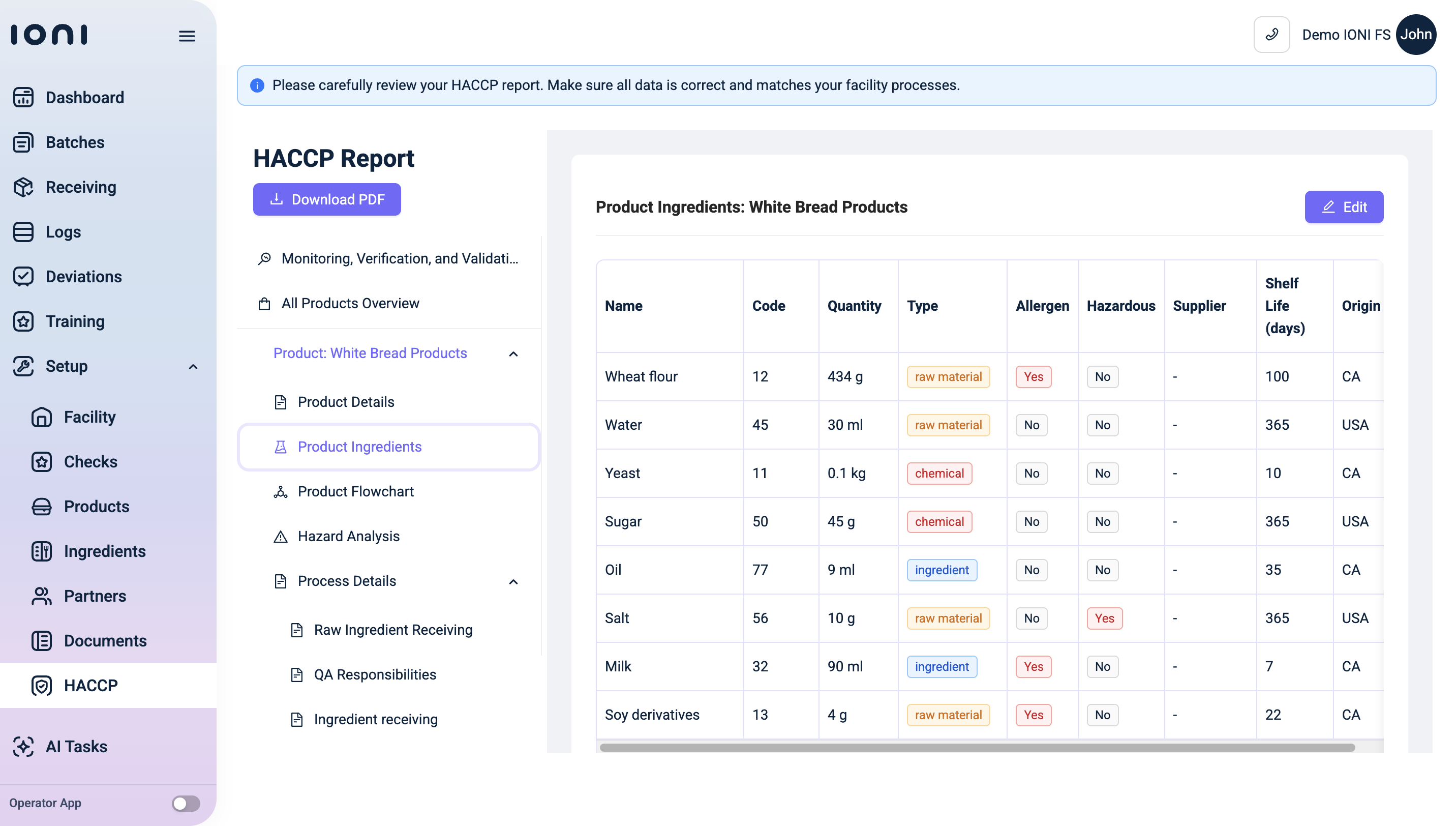Open the Dashboard sidebar icon

[23, 98]
